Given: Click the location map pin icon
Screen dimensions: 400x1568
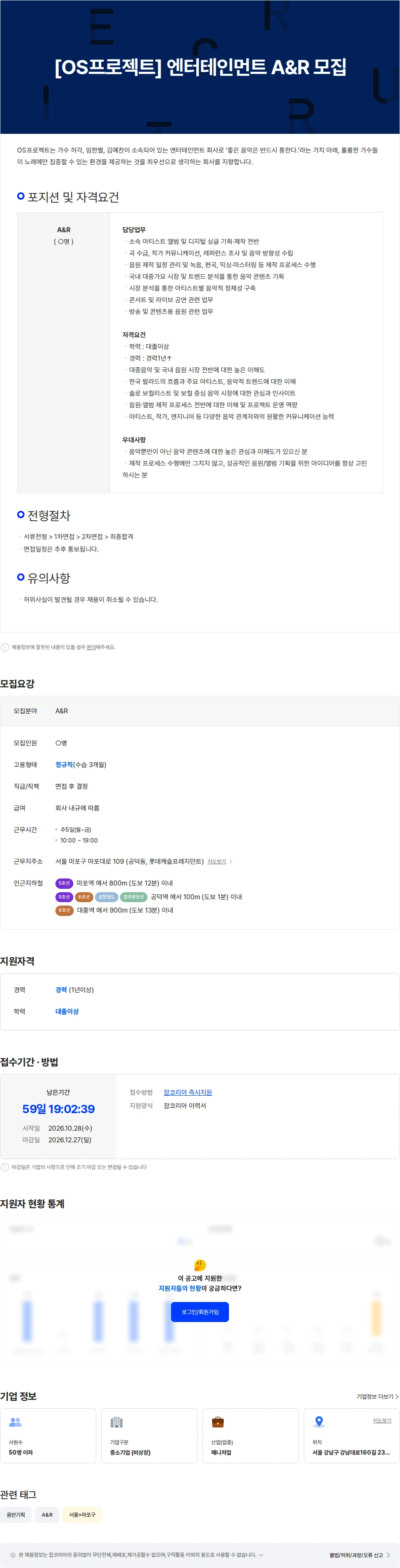Looking at the screenshot, I should 319,1422.
